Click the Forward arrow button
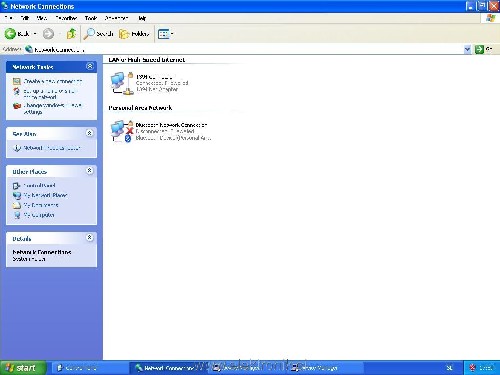500x375 pixels. click(x=48, y=34)
